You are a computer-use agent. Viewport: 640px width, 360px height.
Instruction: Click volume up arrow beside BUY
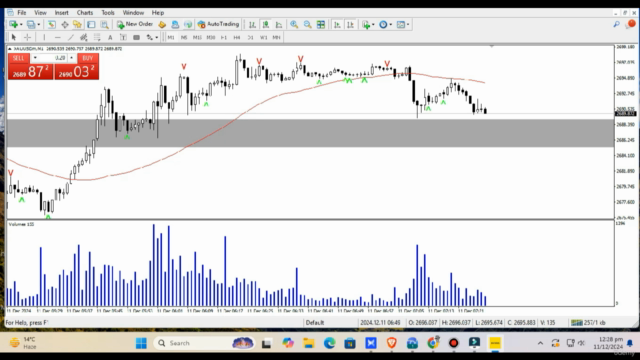(71, 58)
